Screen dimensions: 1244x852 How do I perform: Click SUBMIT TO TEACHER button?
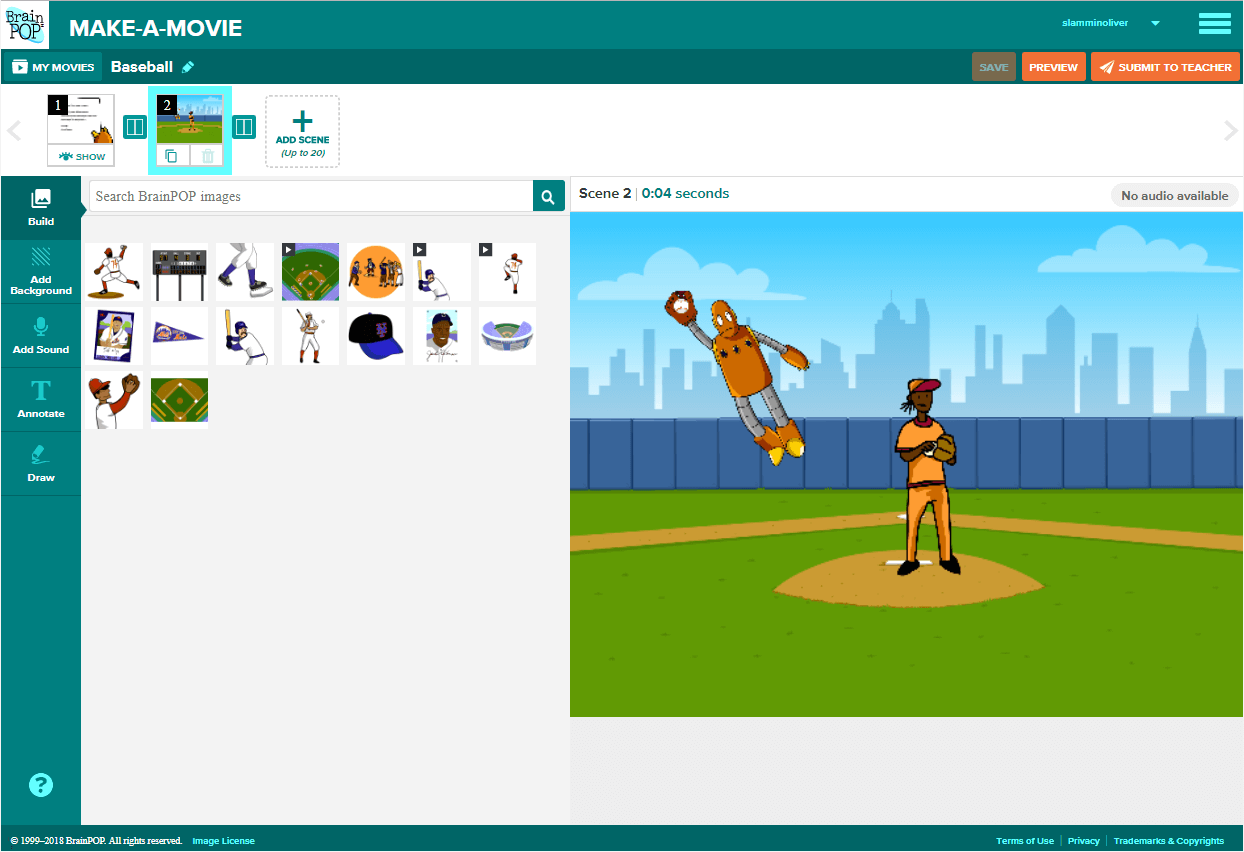(1165, 67)
